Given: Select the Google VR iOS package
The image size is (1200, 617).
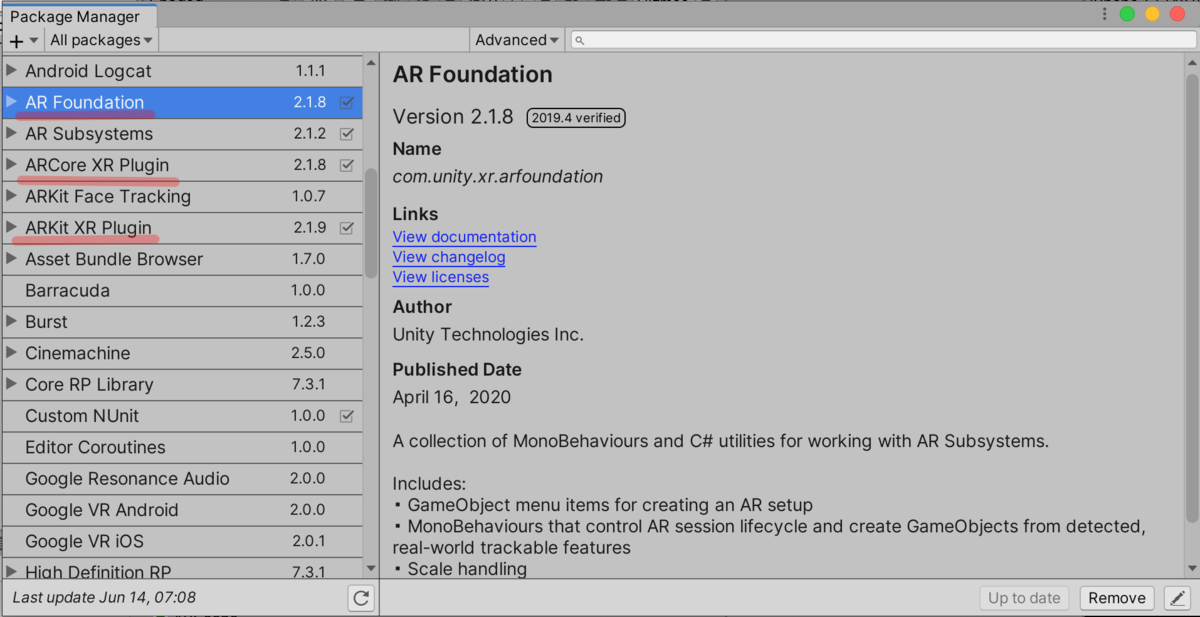Looking at the screenshot, I should pyautogui.click(x=182, y=541).
